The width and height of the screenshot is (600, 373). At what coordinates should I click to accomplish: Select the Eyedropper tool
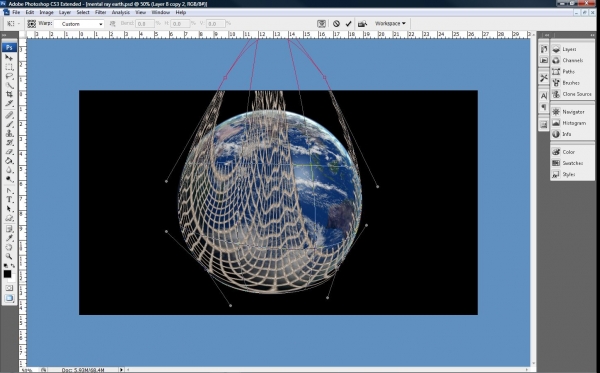click(x=9, y=238)
